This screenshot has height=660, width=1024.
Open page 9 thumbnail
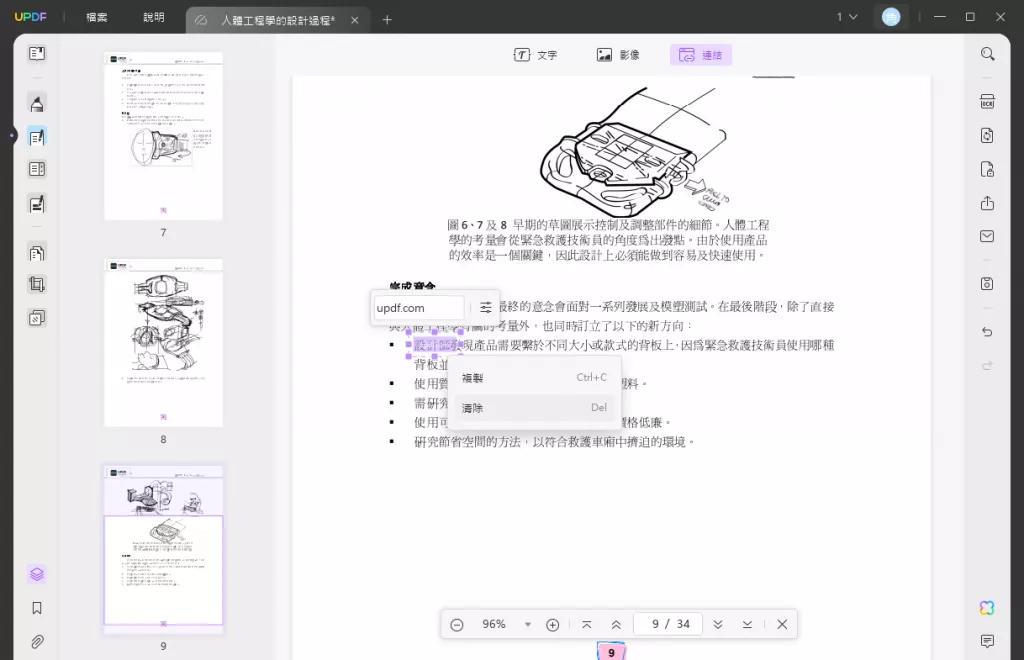[163, 550]
